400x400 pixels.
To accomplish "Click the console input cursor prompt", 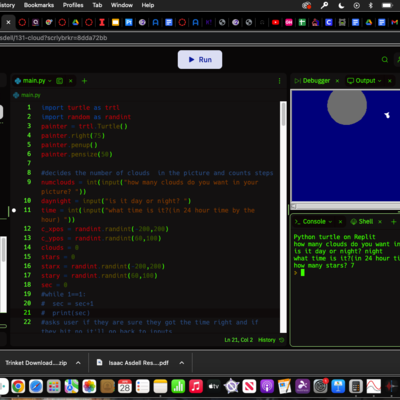I will coord(302,273).
